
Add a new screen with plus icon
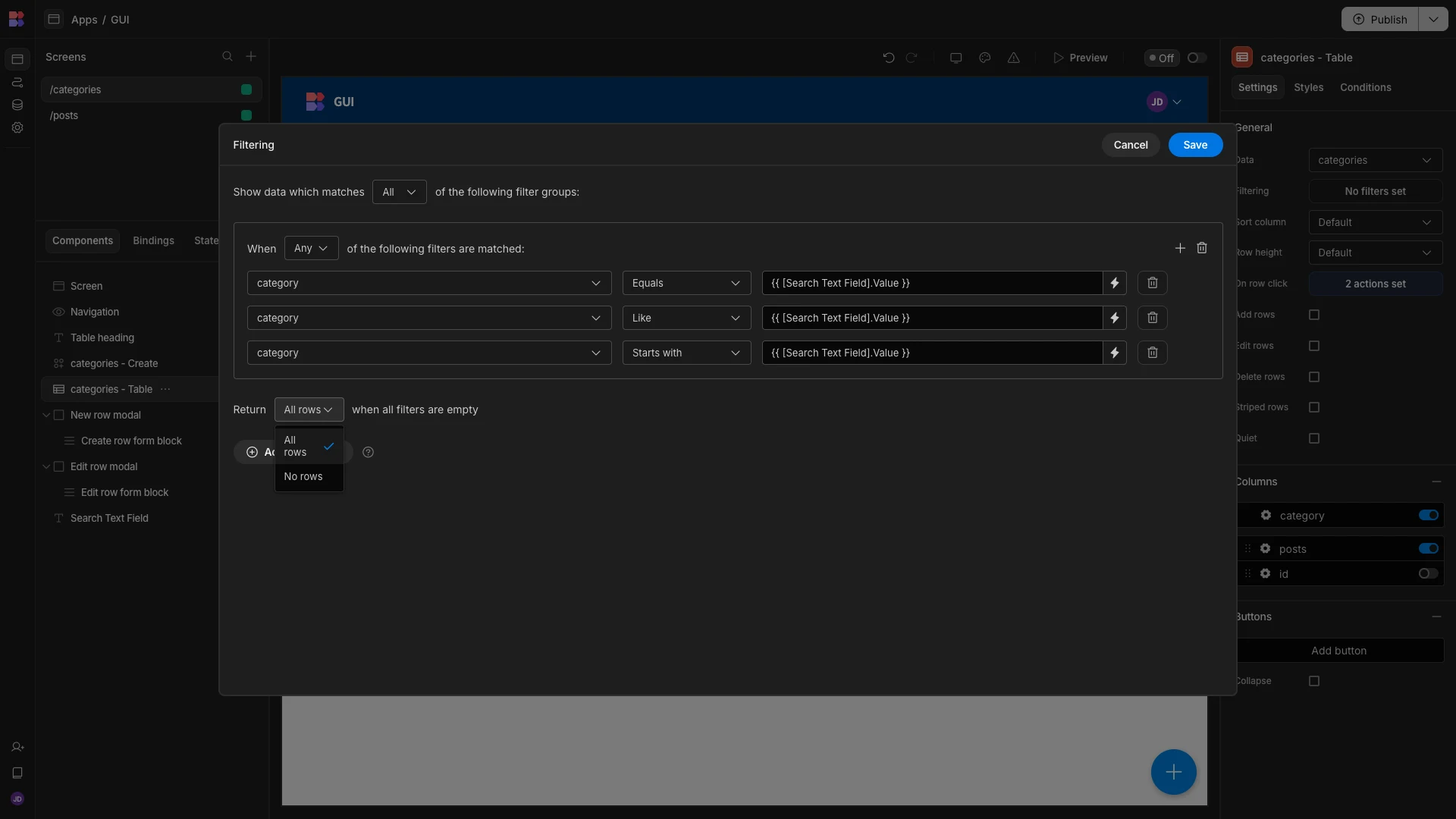point(251,57)
